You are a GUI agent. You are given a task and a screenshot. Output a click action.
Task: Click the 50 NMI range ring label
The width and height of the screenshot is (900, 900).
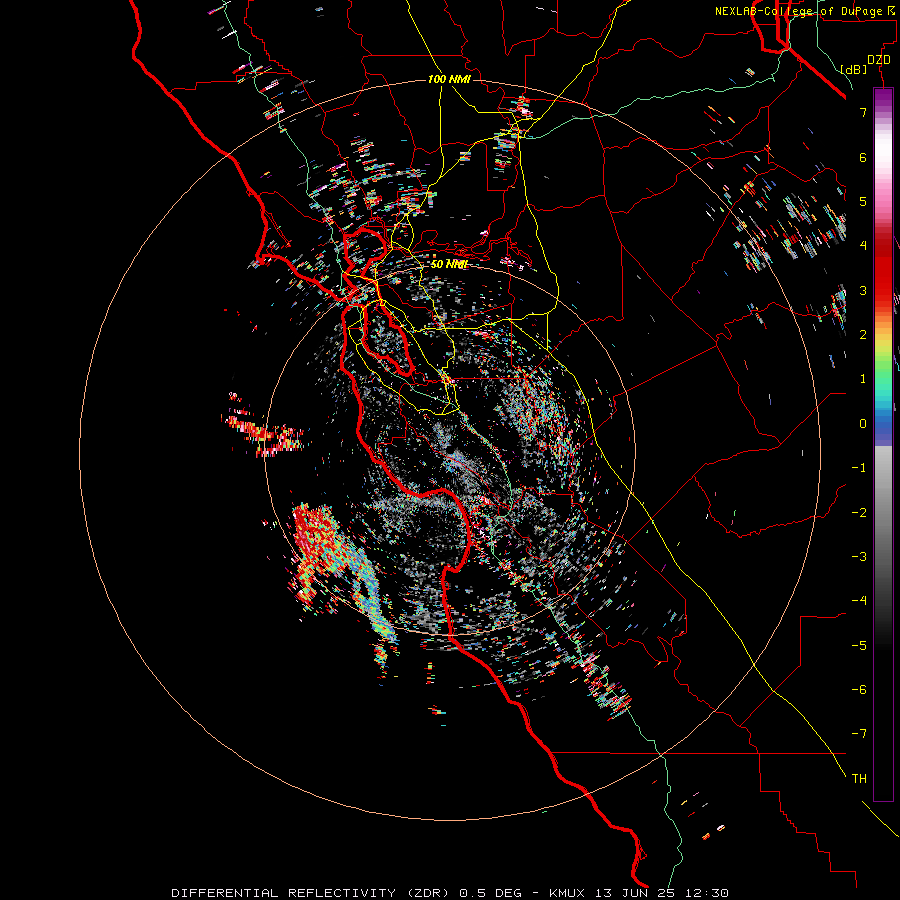coord(449,264)
